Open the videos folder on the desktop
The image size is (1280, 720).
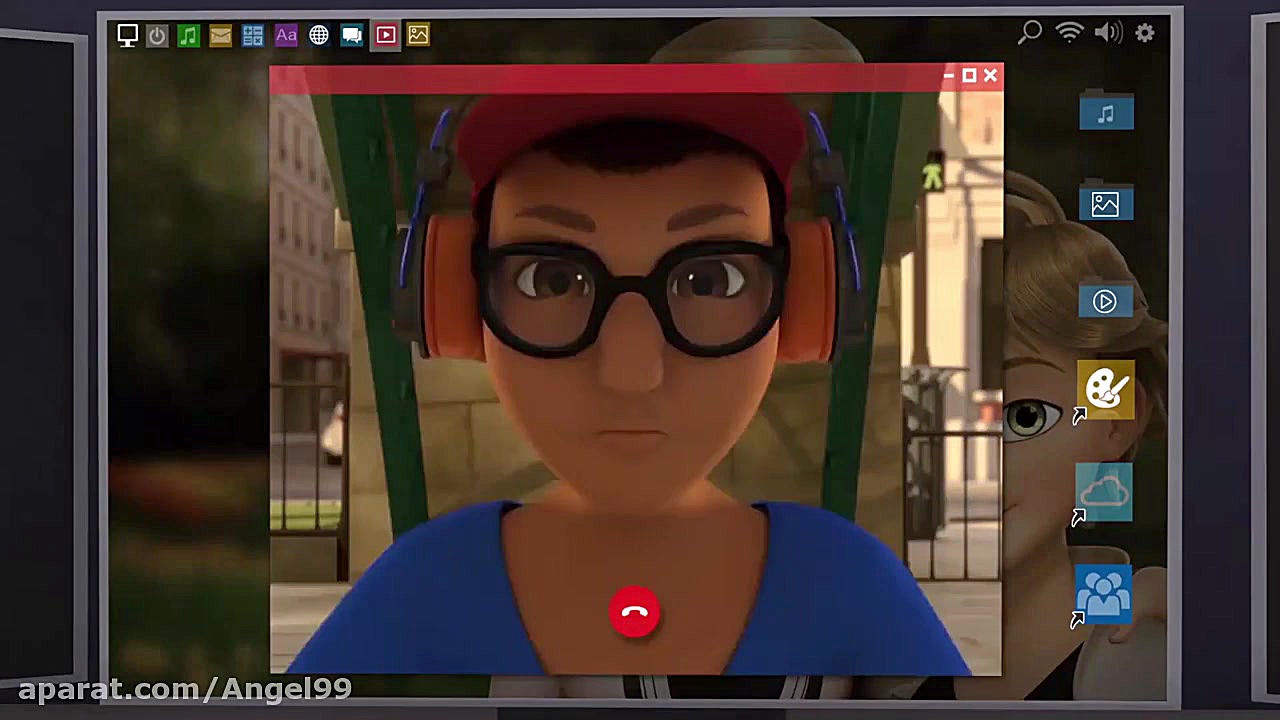coord(1105,300)
